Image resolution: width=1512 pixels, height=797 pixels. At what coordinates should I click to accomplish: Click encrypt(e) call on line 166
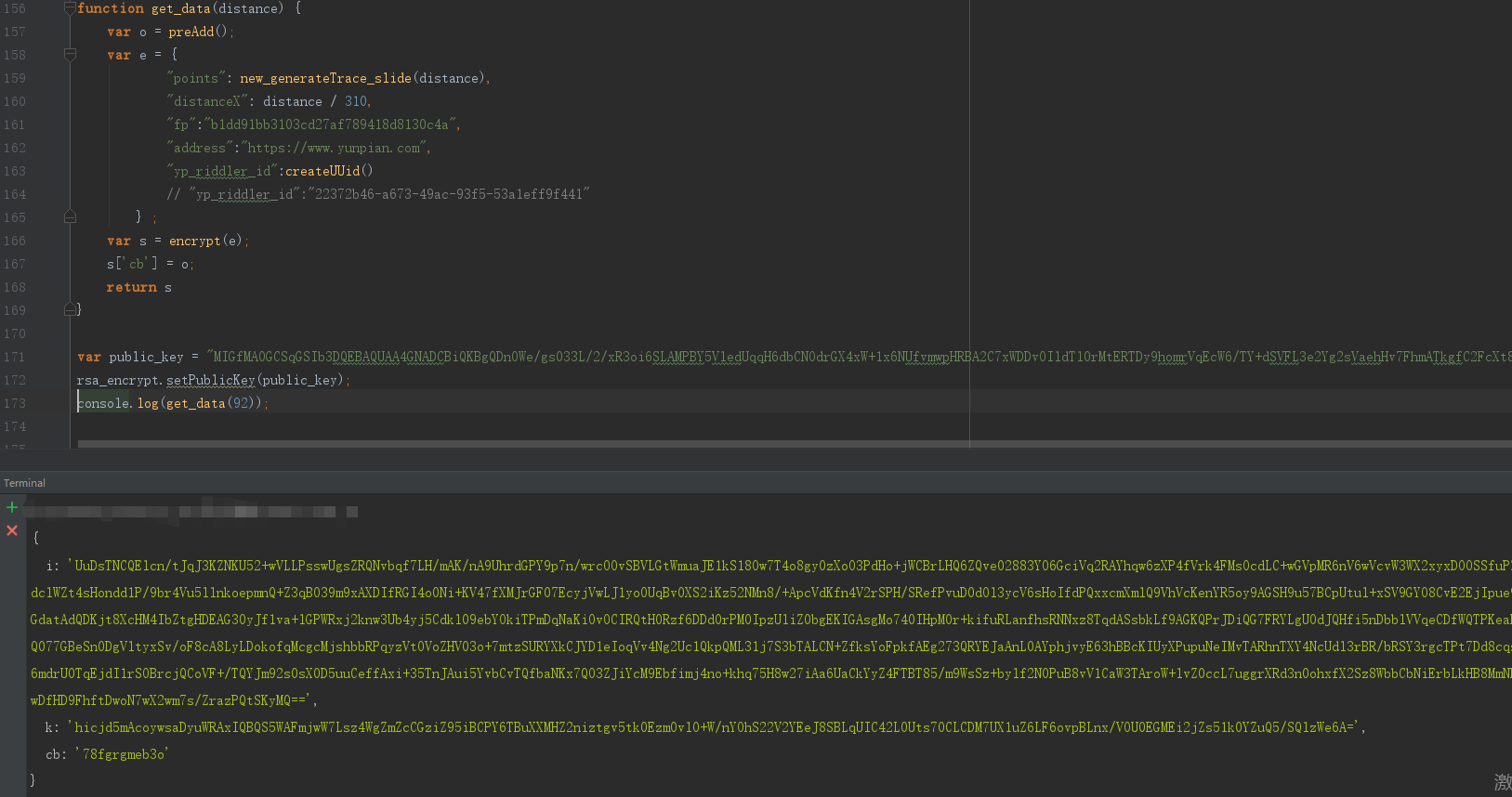point(205,241)
